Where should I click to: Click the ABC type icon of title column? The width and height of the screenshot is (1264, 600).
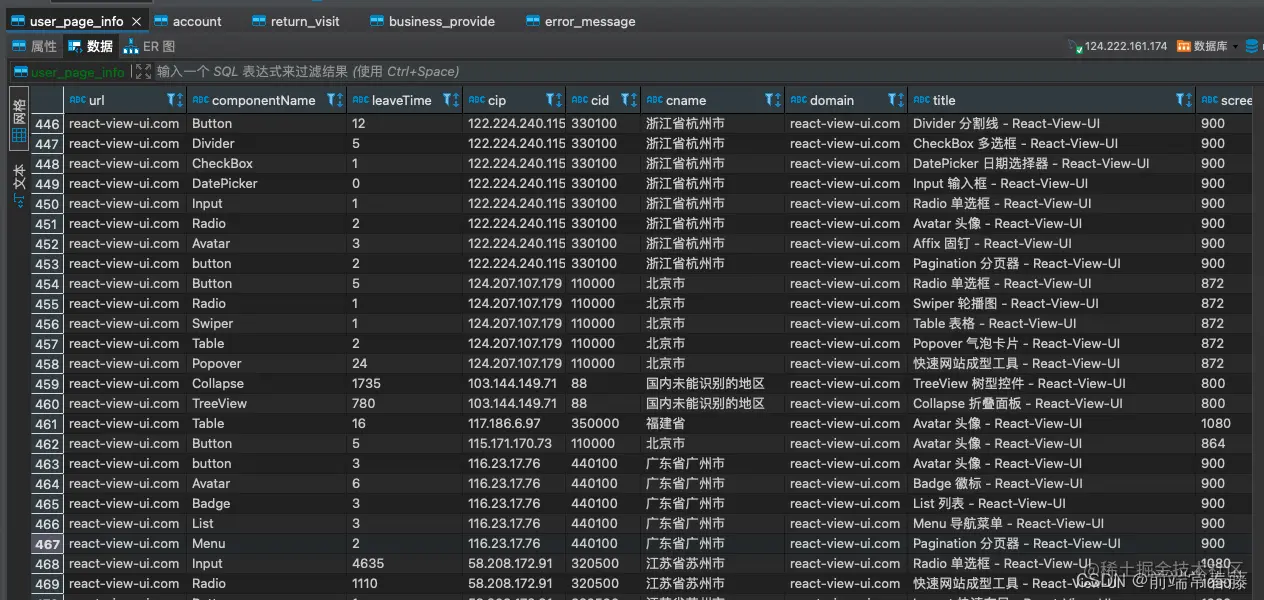point(921,100)
